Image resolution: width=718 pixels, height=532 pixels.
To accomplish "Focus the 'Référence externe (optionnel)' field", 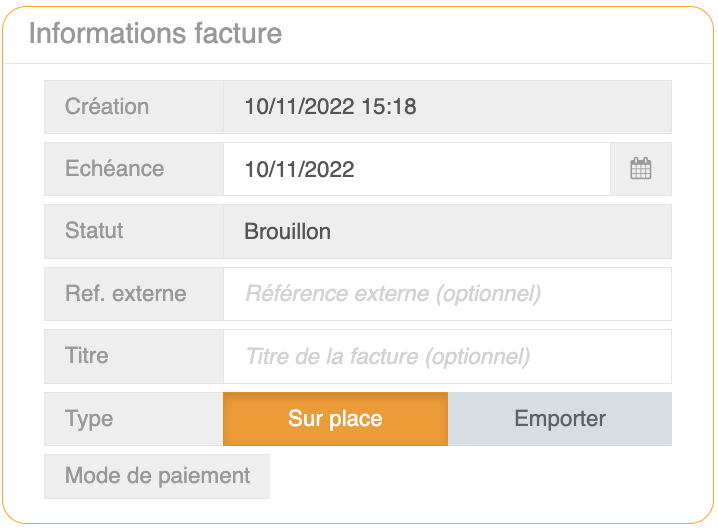I will click(x=447, y=294).
